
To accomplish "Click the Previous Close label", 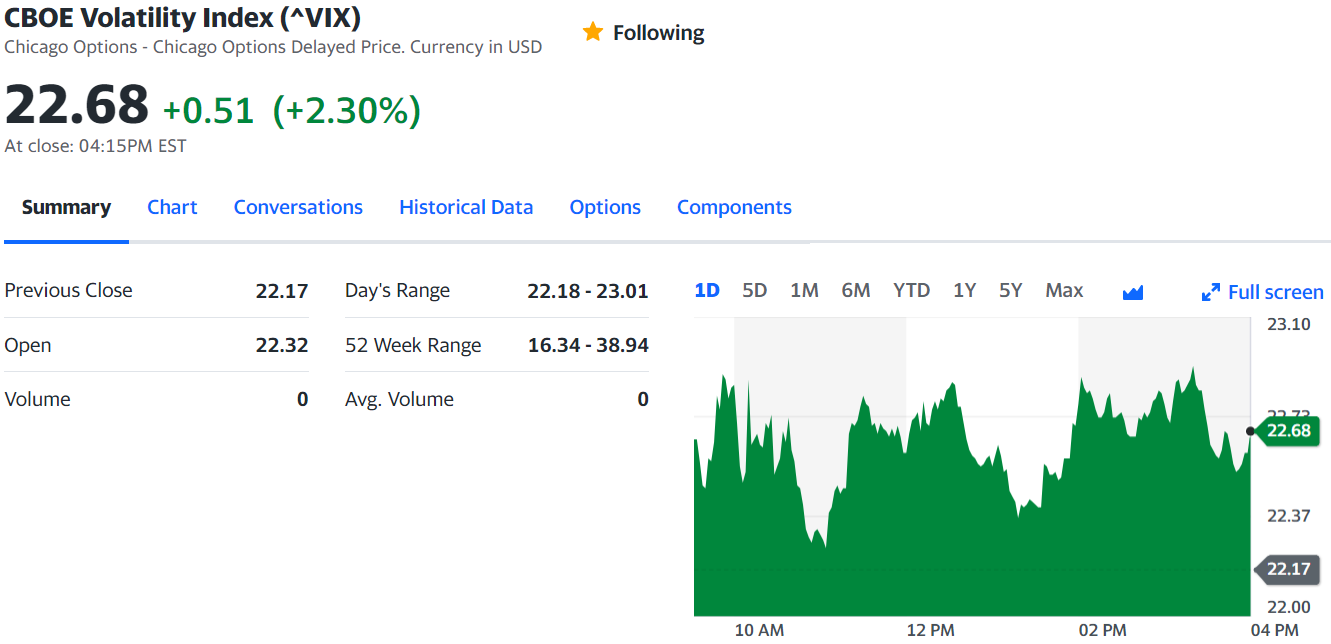I will [x=69, y=290].
